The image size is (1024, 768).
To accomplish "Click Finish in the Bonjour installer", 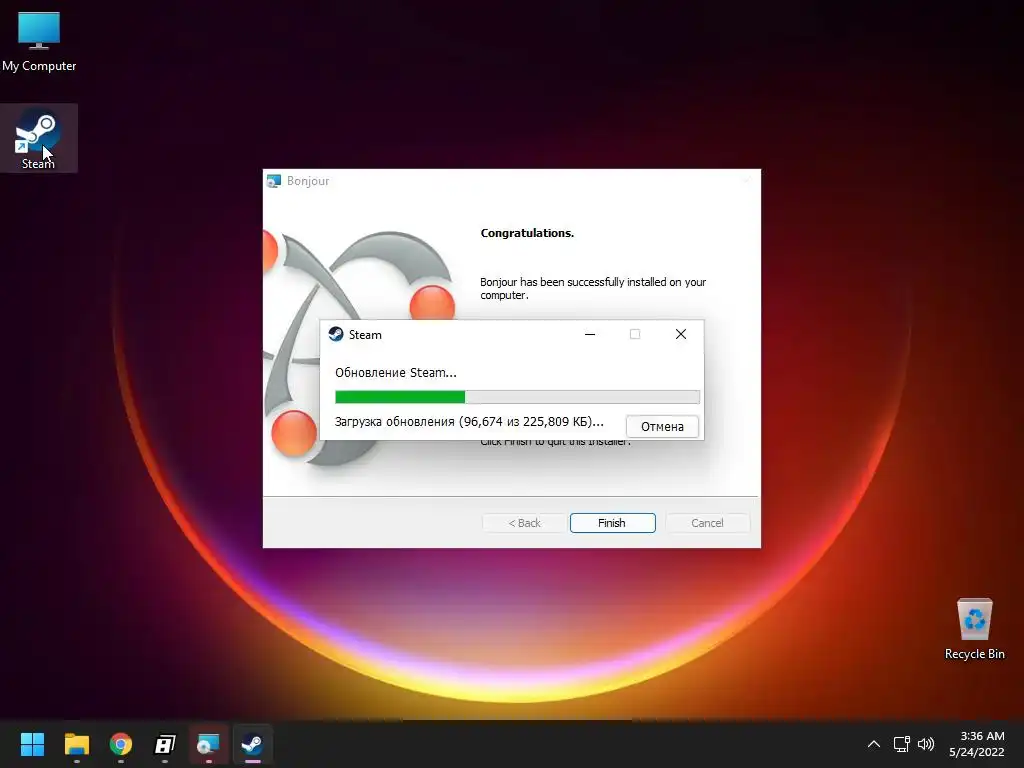I will (612, 523).
